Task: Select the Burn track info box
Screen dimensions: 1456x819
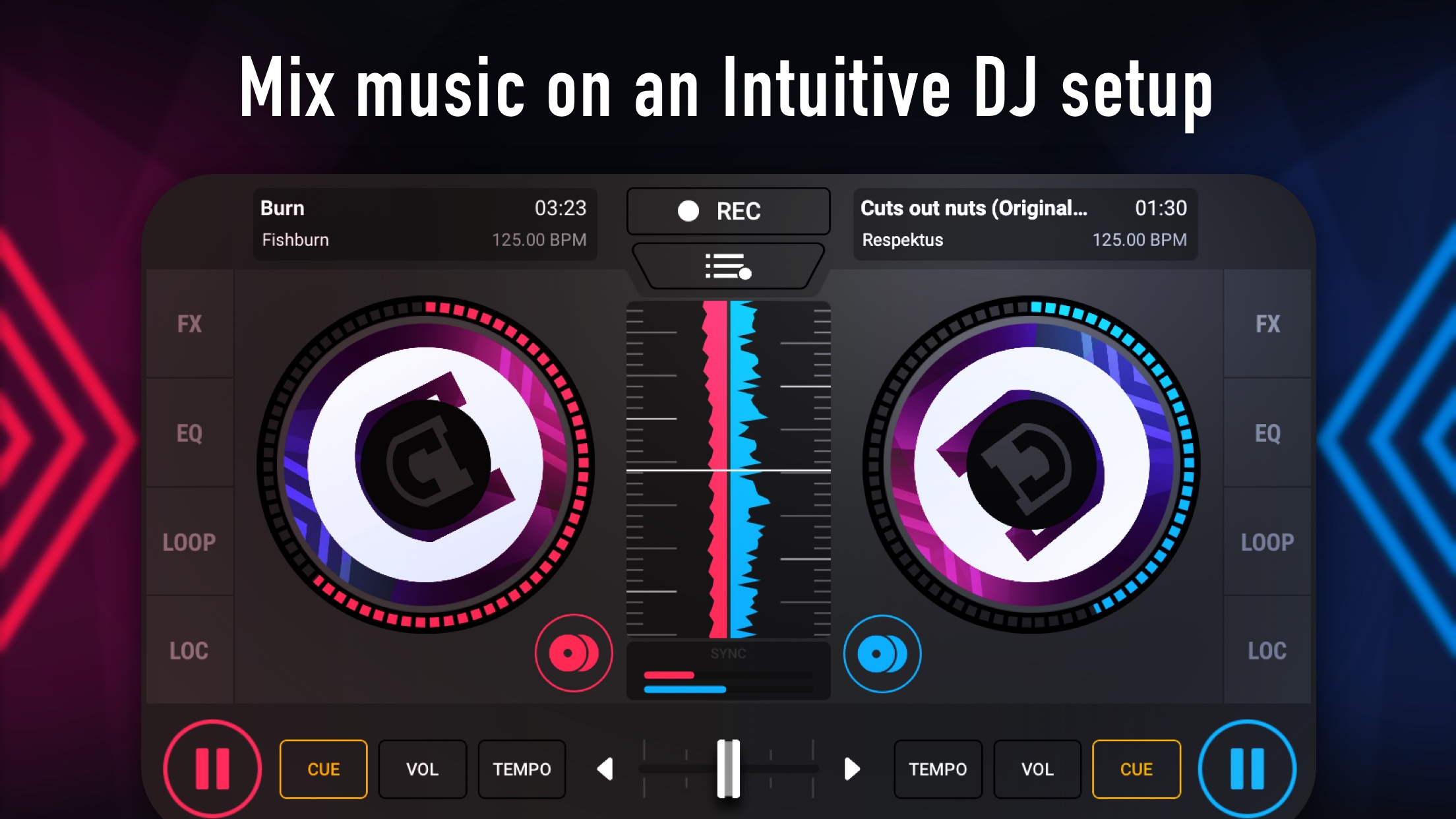Action: 424,224
